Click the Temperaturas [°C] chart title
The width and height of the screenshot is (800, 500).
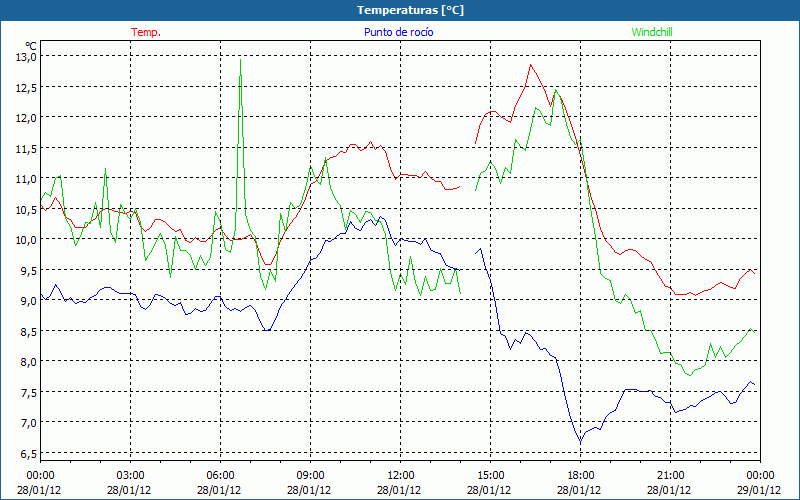410,10
